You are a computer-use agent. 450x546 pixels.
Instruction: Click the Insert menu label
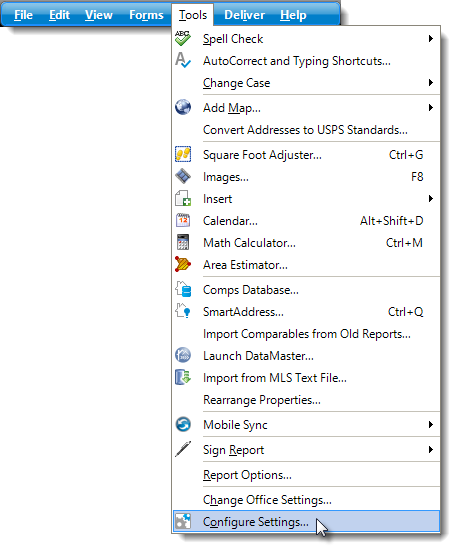(217, 199)
